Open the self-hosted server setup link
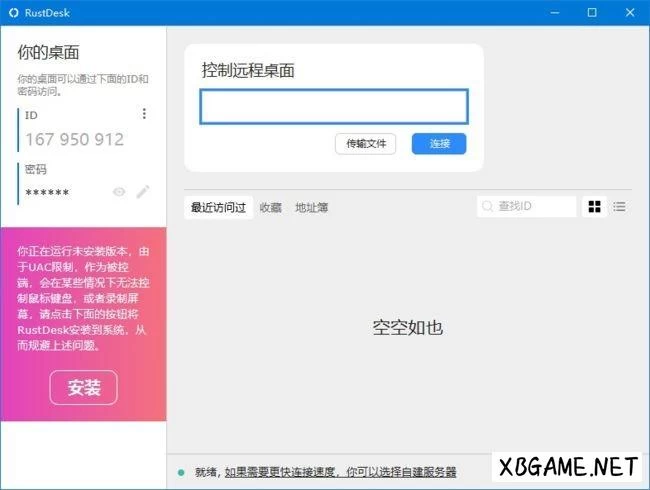Screen dimensions: 650x490 [340, 472]
